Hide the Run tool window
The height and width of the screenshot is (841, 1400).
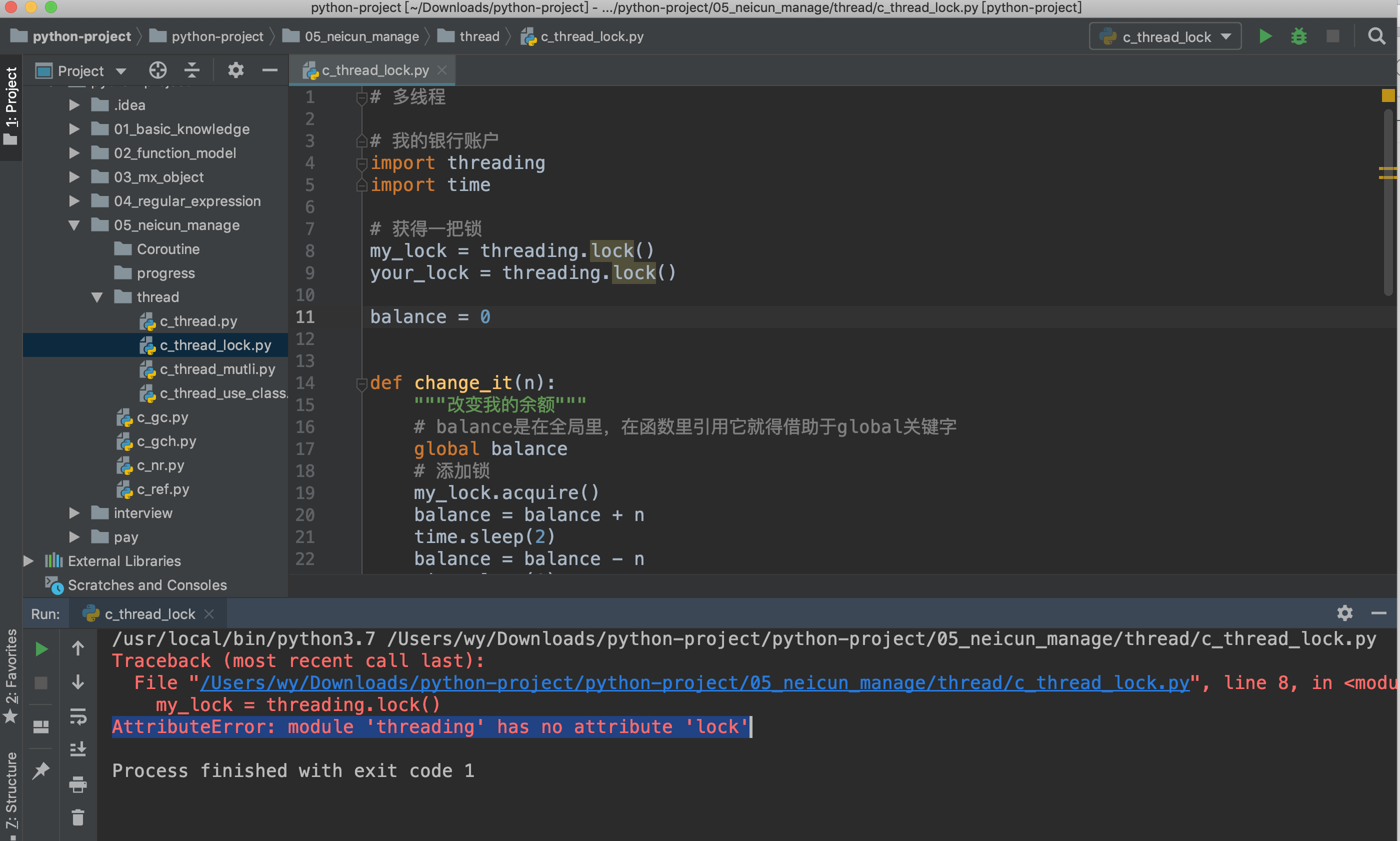pos(1379,613)
